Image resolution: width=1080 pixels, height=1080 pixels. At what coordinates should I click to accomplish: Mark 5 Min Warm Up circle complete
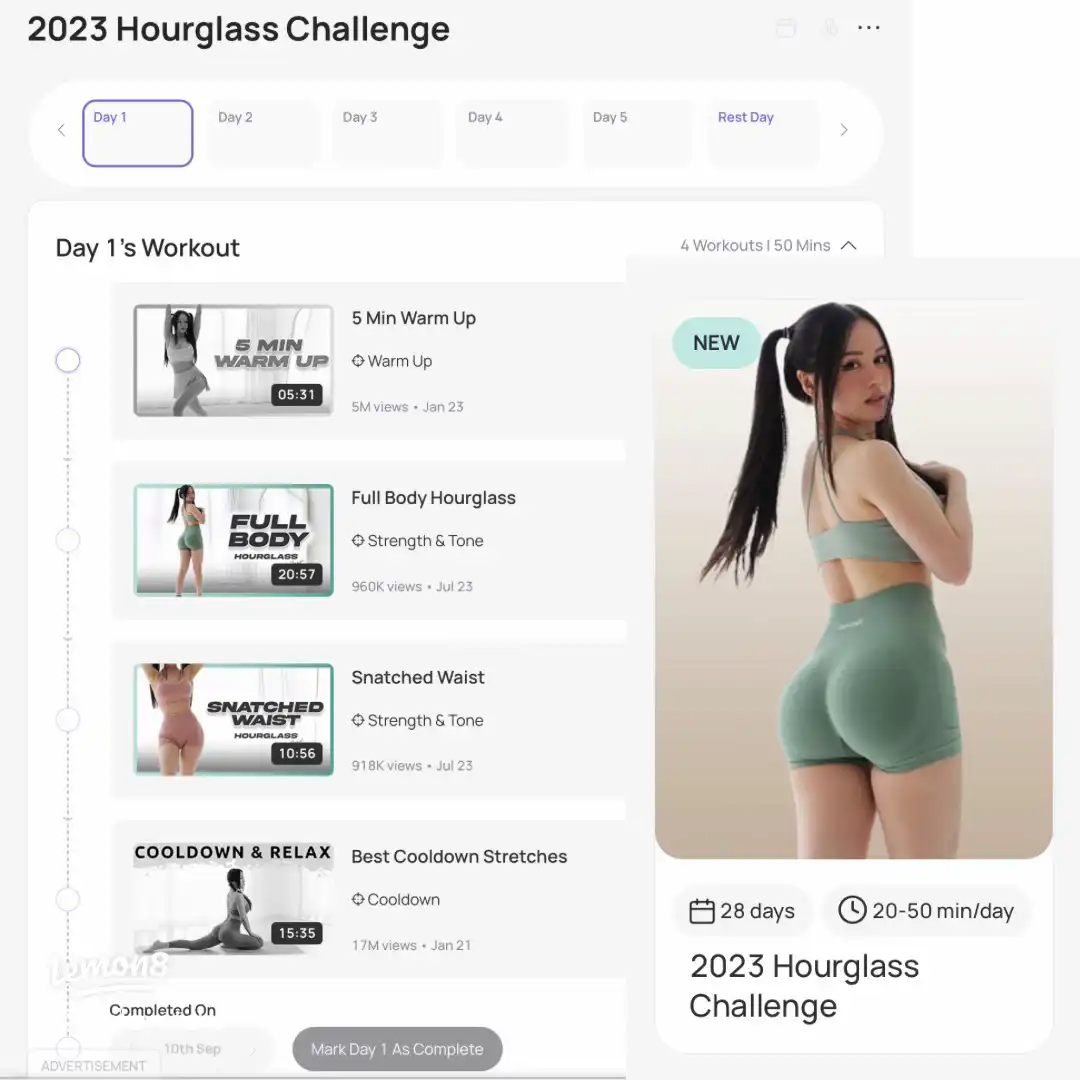[68, 360]
